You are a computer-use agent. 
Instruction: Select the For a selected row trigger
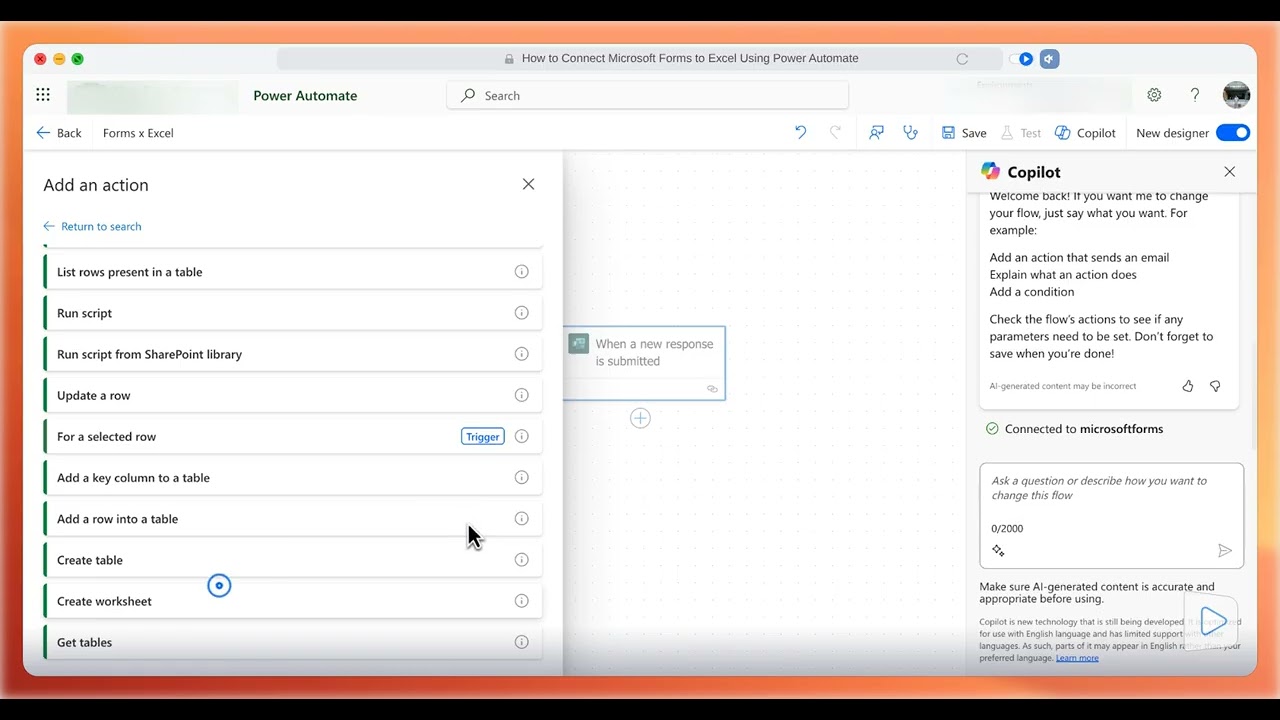pos(293,436)
